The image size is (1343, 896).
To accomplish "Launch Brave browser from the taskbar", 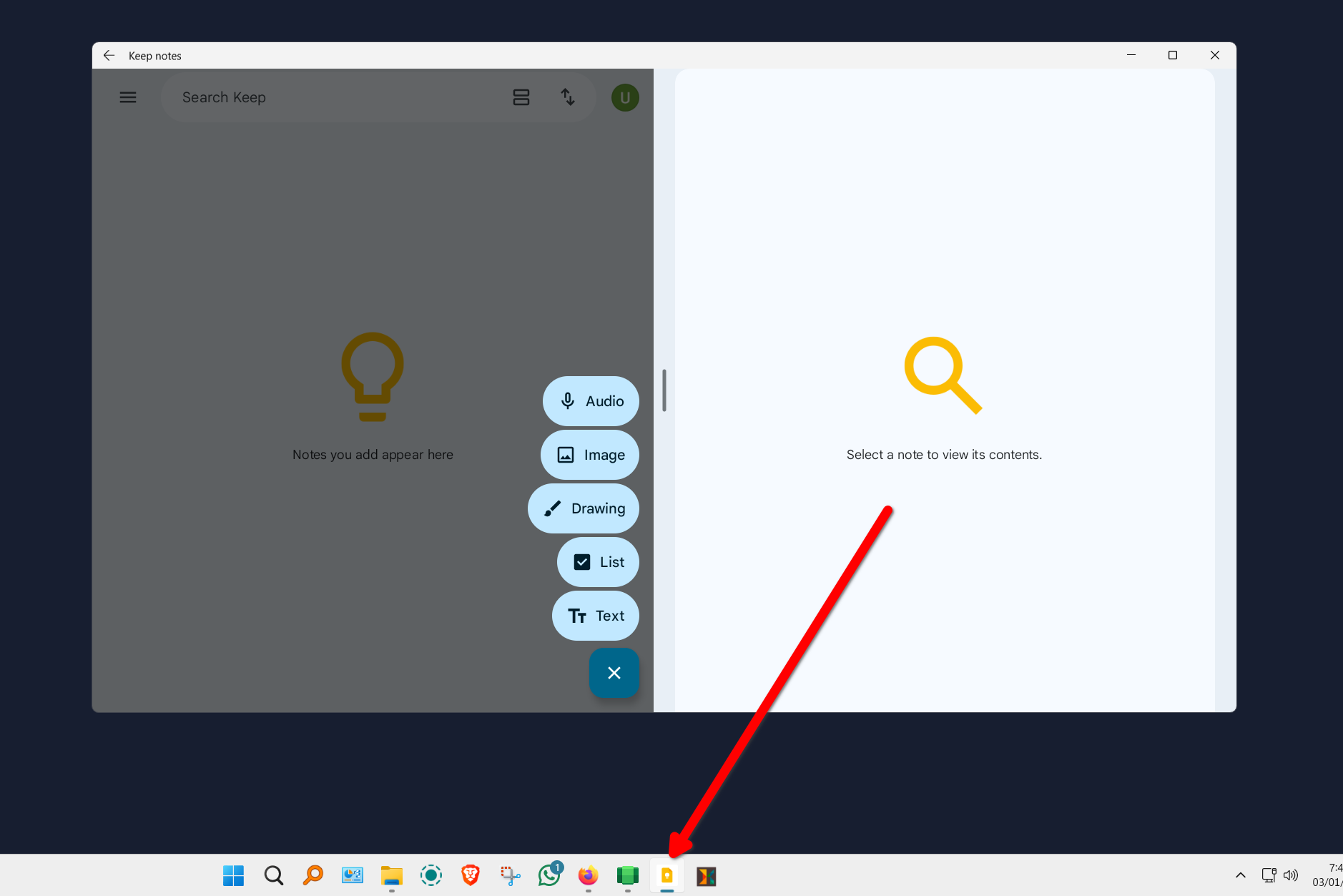I will pos(470,875).
